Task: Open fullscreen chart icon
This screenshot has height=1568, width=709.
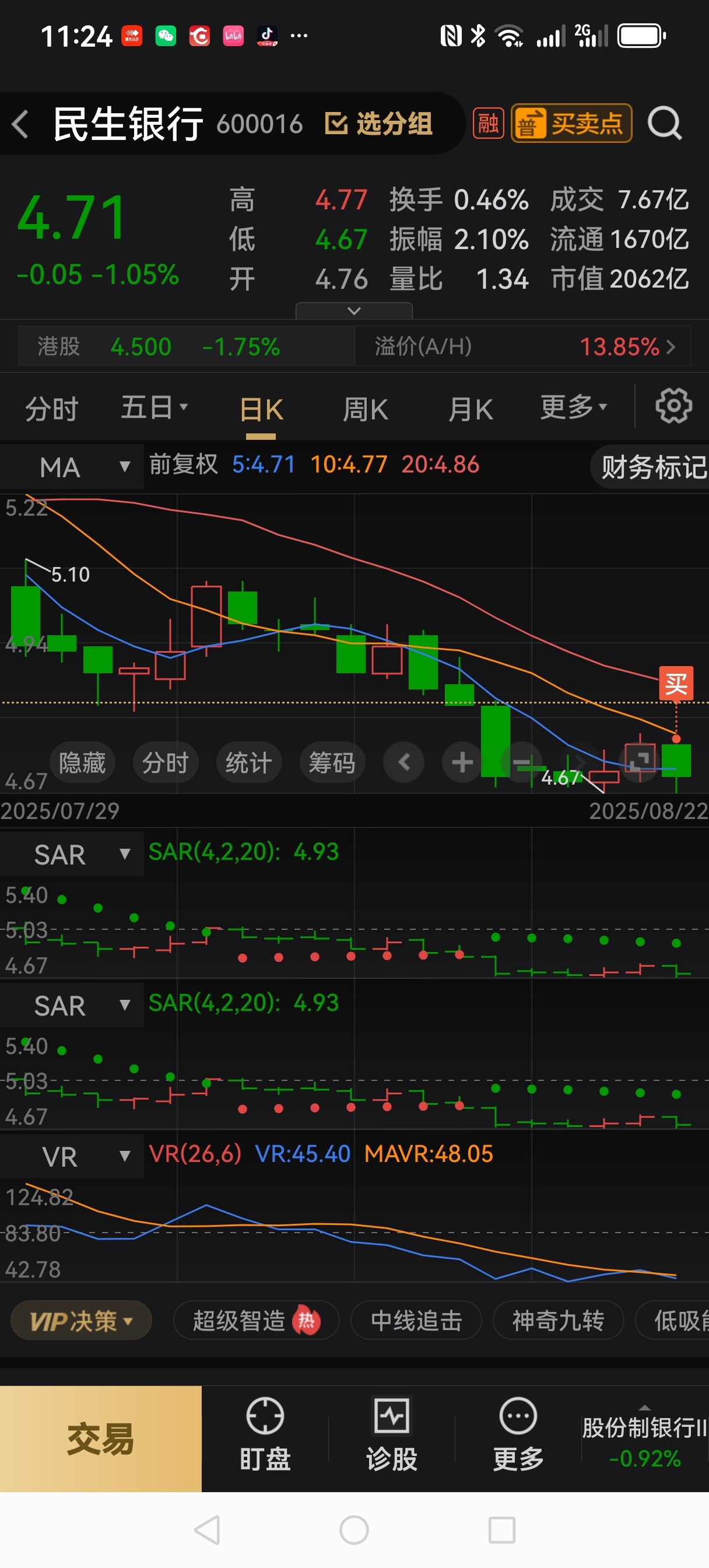Action: [x=638, y=761]
